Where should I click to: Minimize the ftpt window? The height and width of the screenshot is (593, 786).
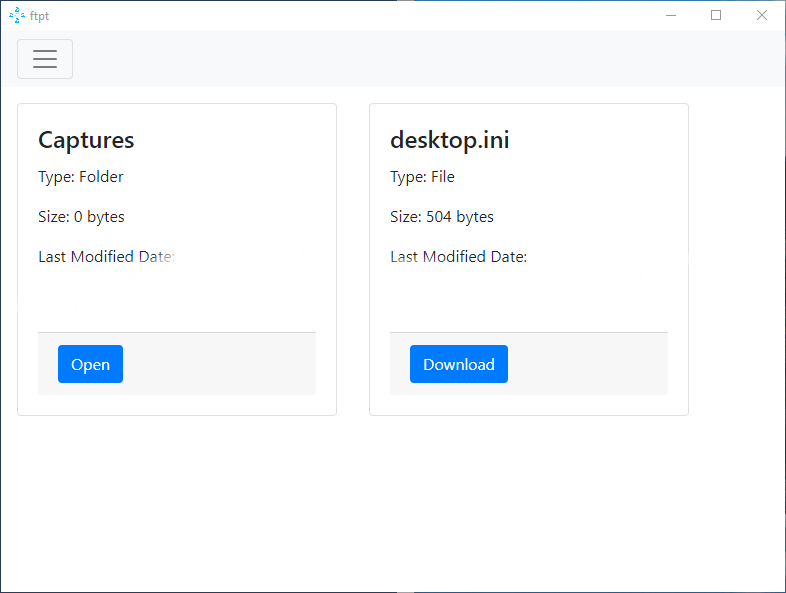pos(671,15)
